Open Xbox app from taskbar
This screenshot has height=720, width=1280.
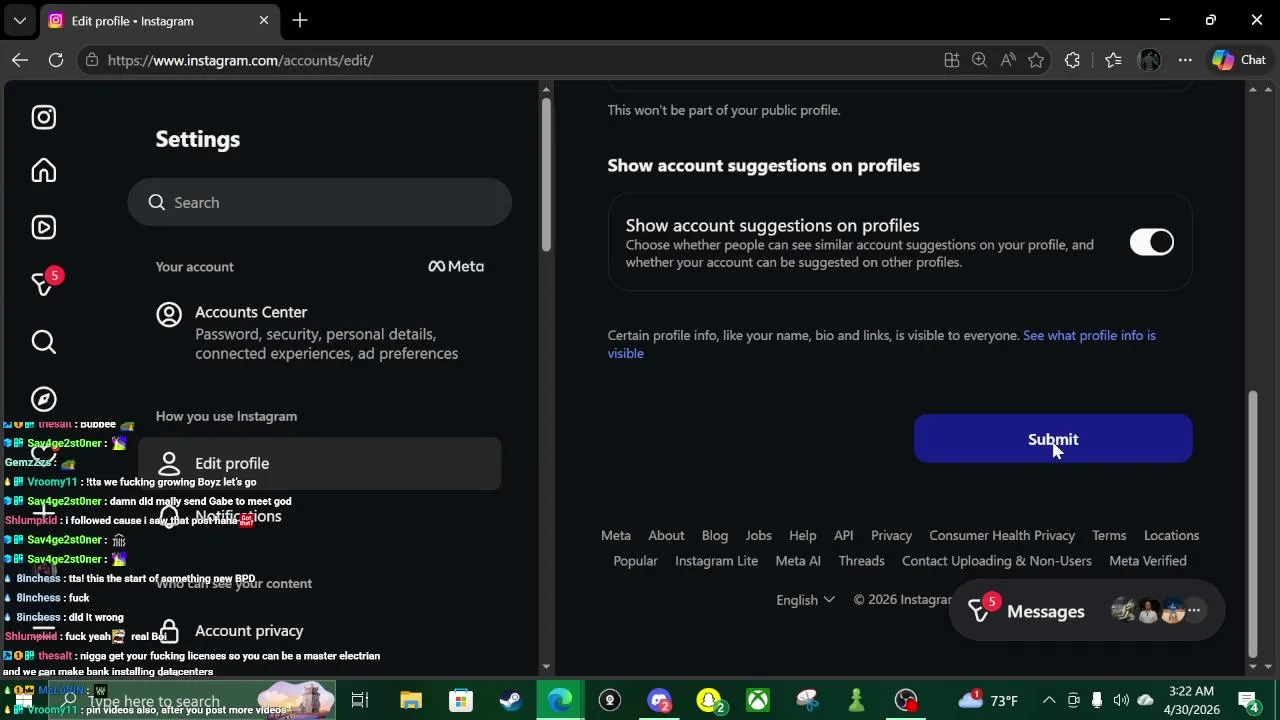coord(758,700)
